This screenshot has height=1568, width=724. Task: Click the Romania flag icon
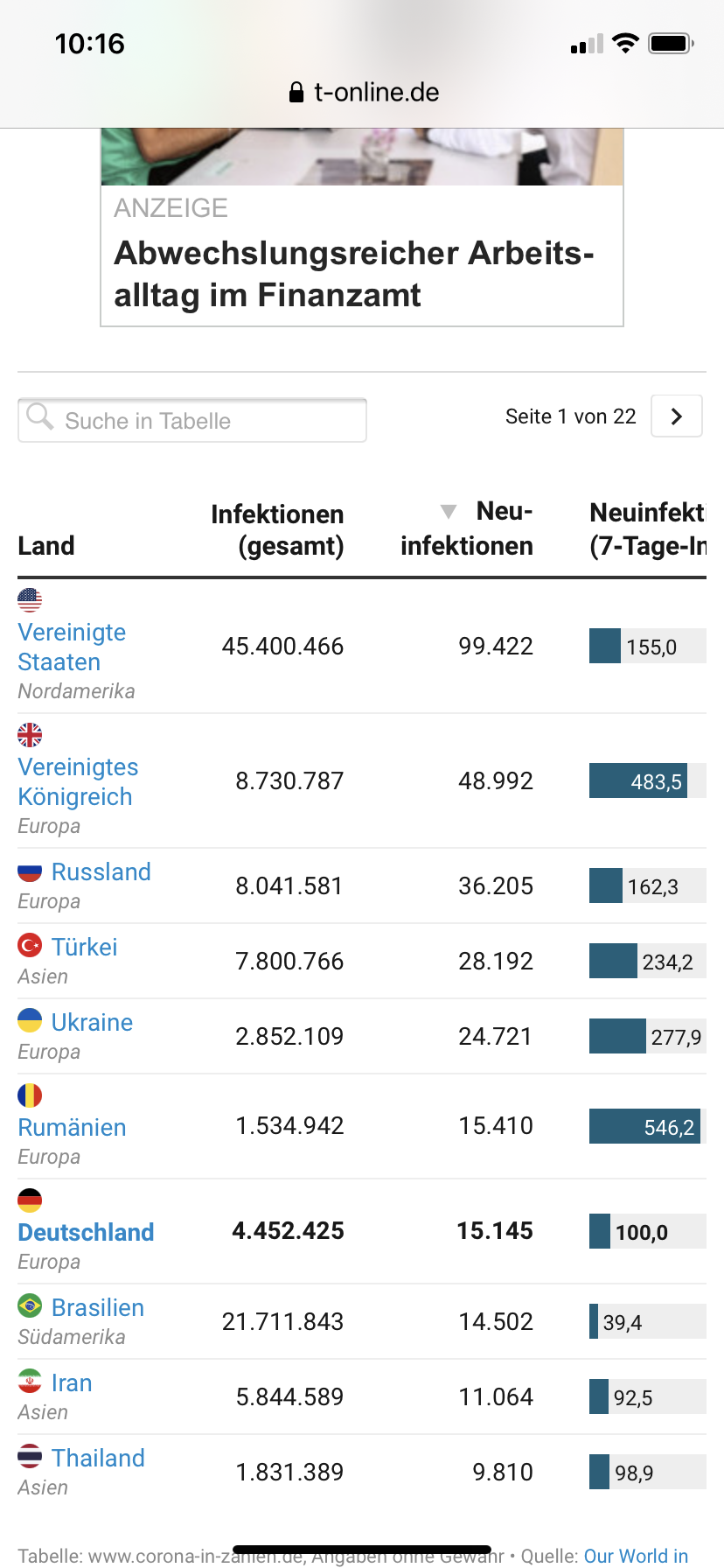pos(30,1095)
